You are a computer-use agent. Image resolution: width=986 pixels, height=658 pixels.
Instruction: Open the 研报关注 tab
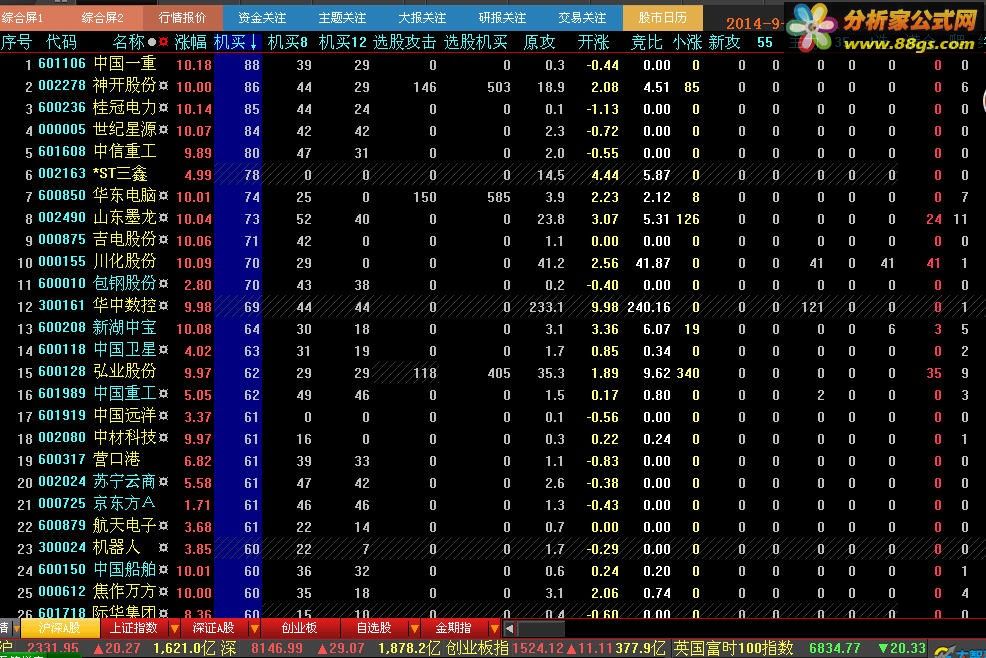click(502, 18)
